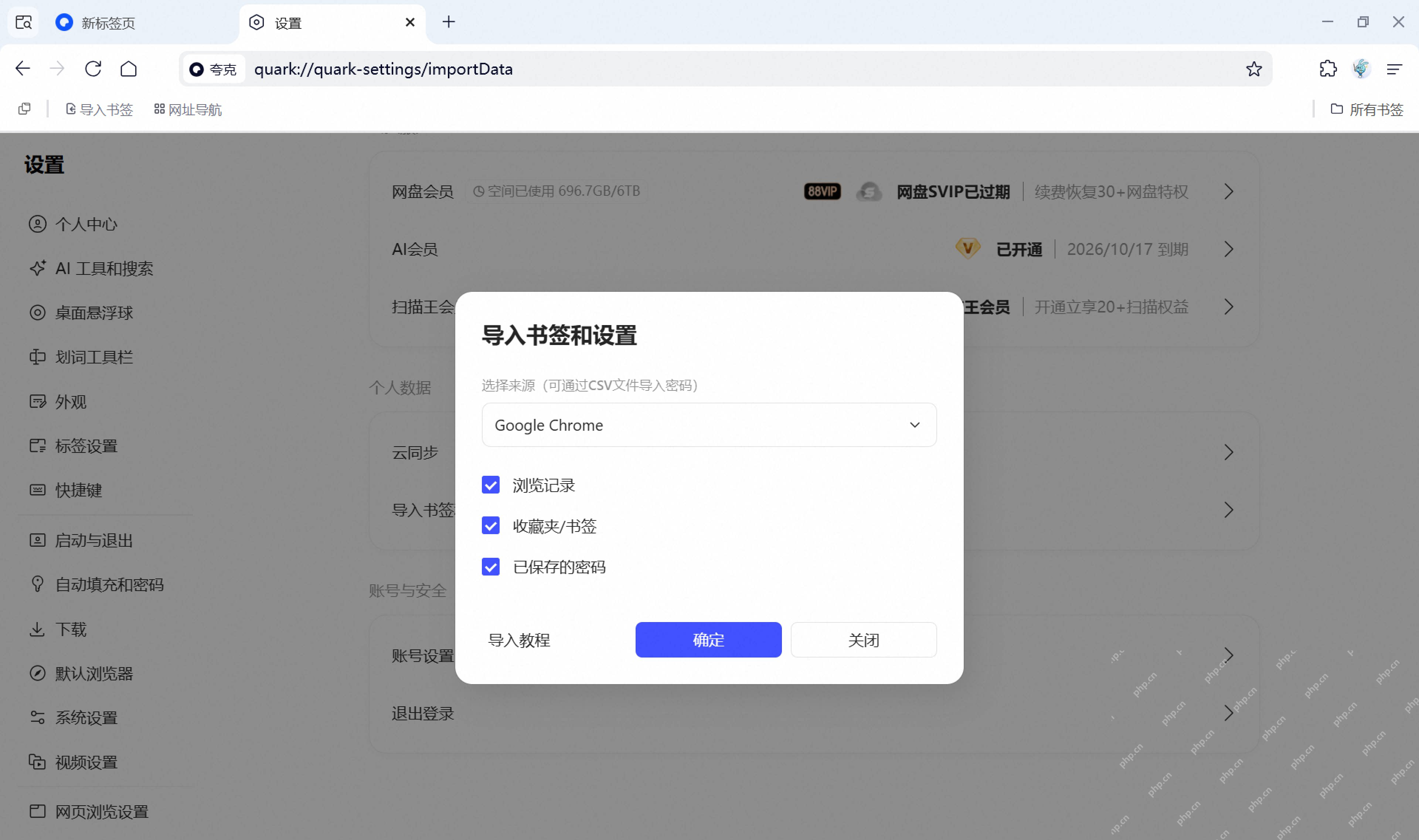Go back using the back arrow
The height and width of the screenshot is (840, 1419).
pos(23,69)
